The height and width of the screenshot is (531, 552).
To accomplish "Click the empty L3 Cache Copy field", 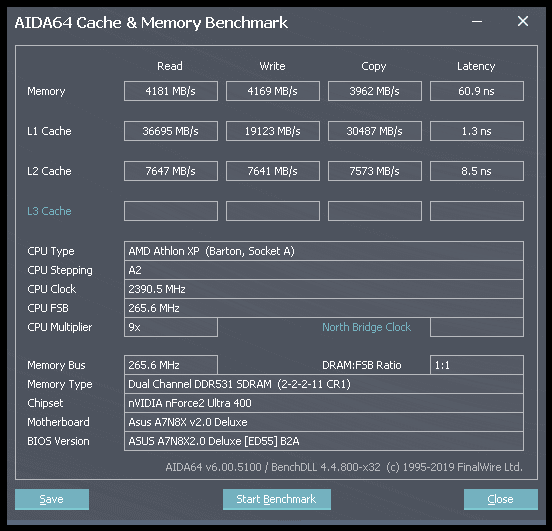I will 375,211.
